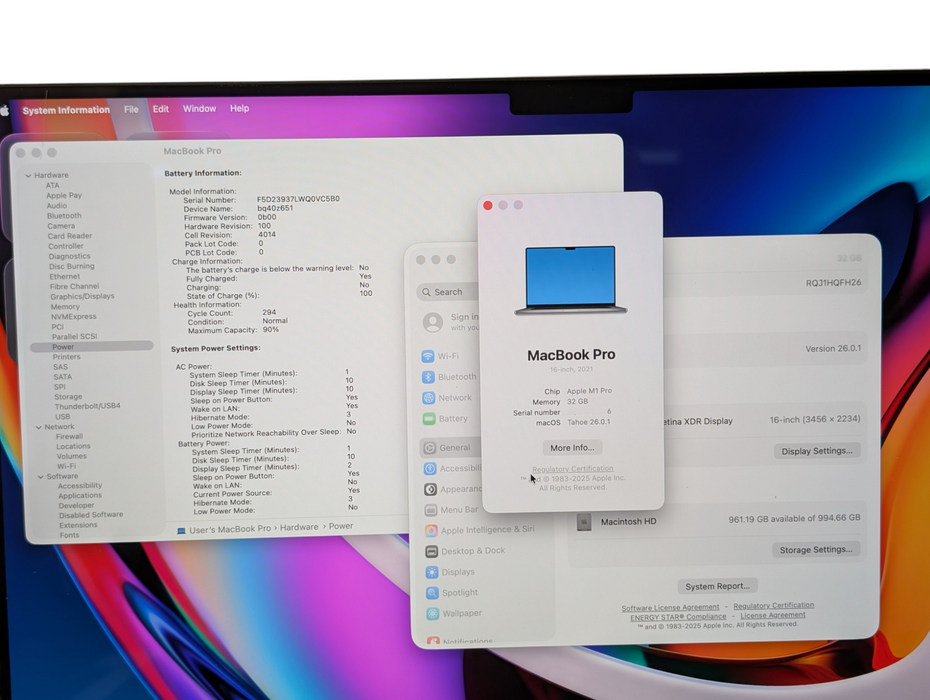
Task: Open Regulatory Certification link in System Settings footer
Action: [x=773, y=605]
